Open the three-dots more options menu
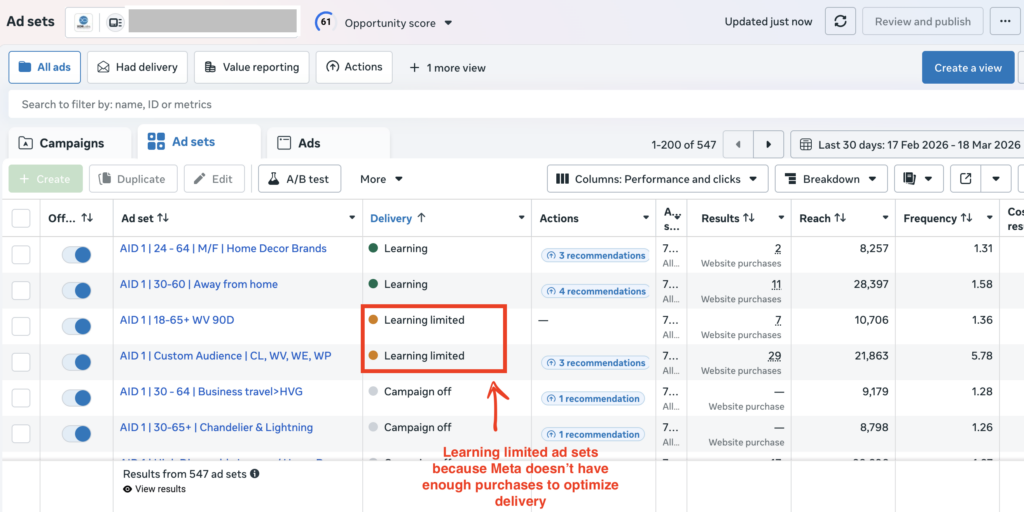1024x512 pixels. (1004, 22)
